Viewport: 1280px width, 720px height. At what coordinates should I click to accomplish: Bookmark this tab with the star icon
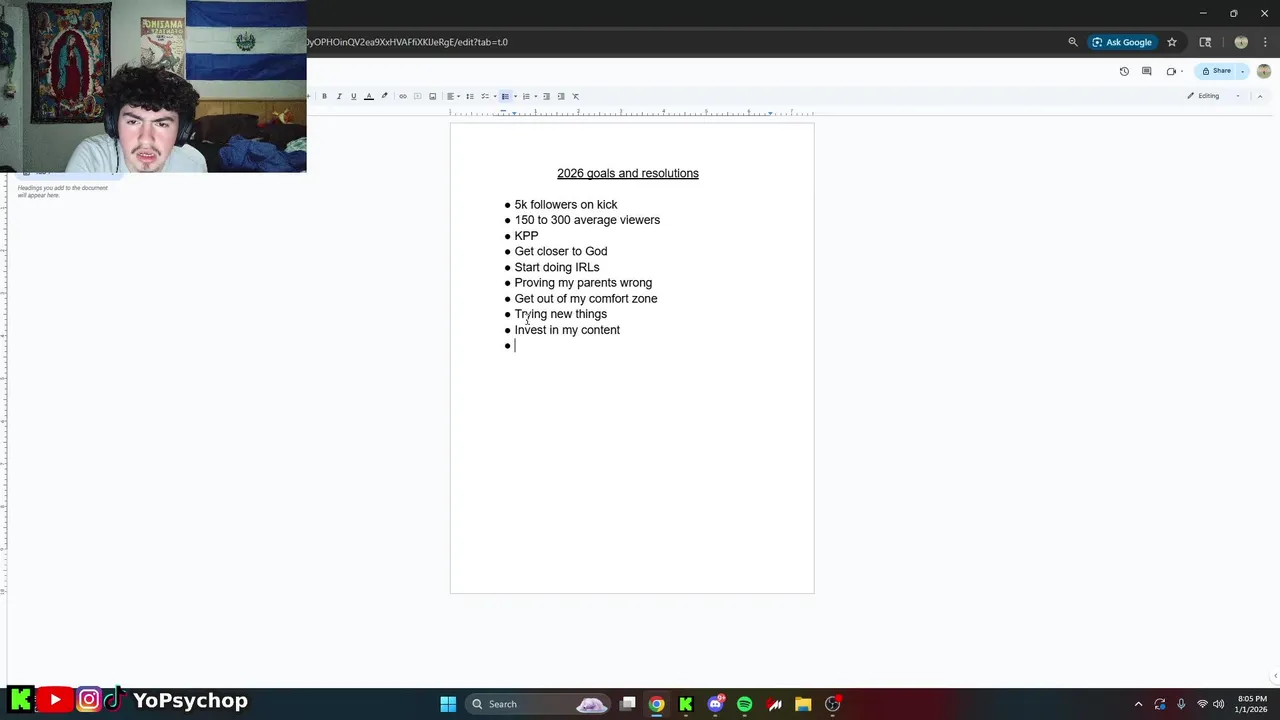(x=1172, y=42)
